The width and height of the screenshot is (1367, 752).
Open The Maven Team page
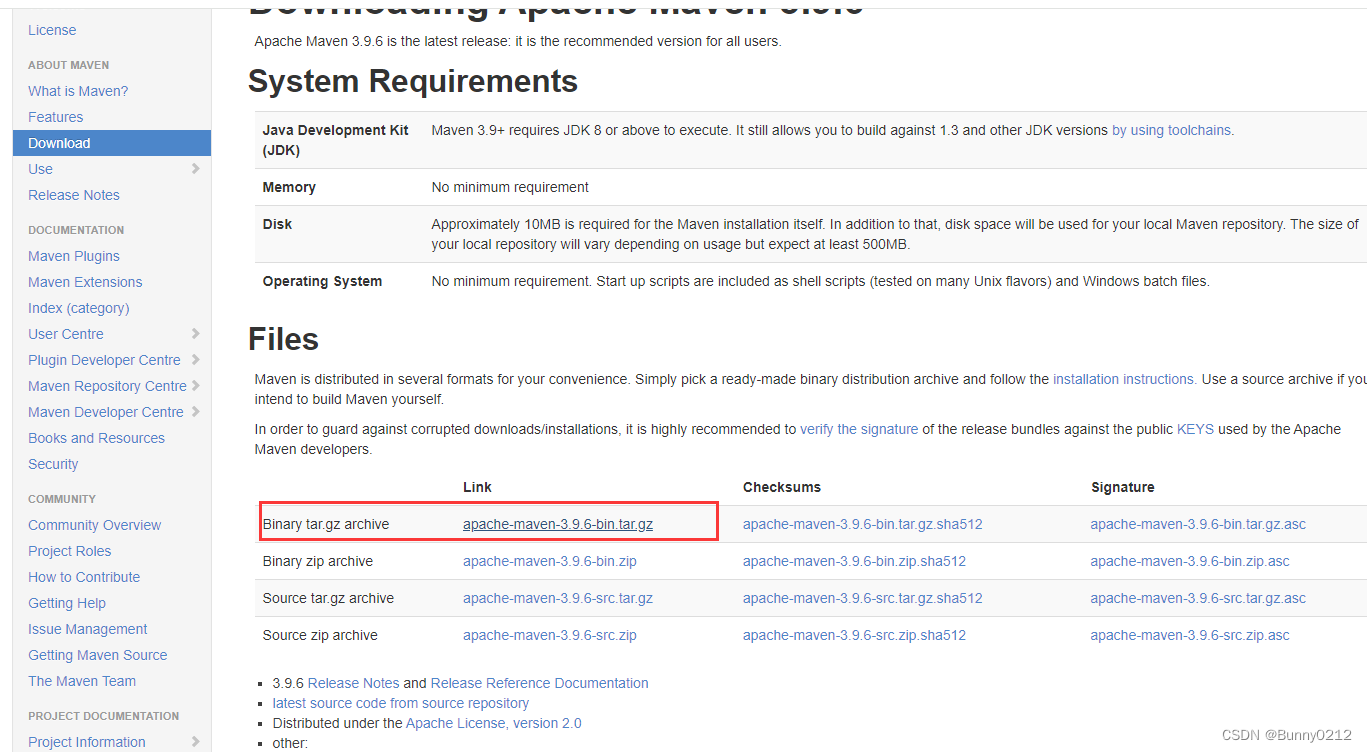click(x=82, y=681)
